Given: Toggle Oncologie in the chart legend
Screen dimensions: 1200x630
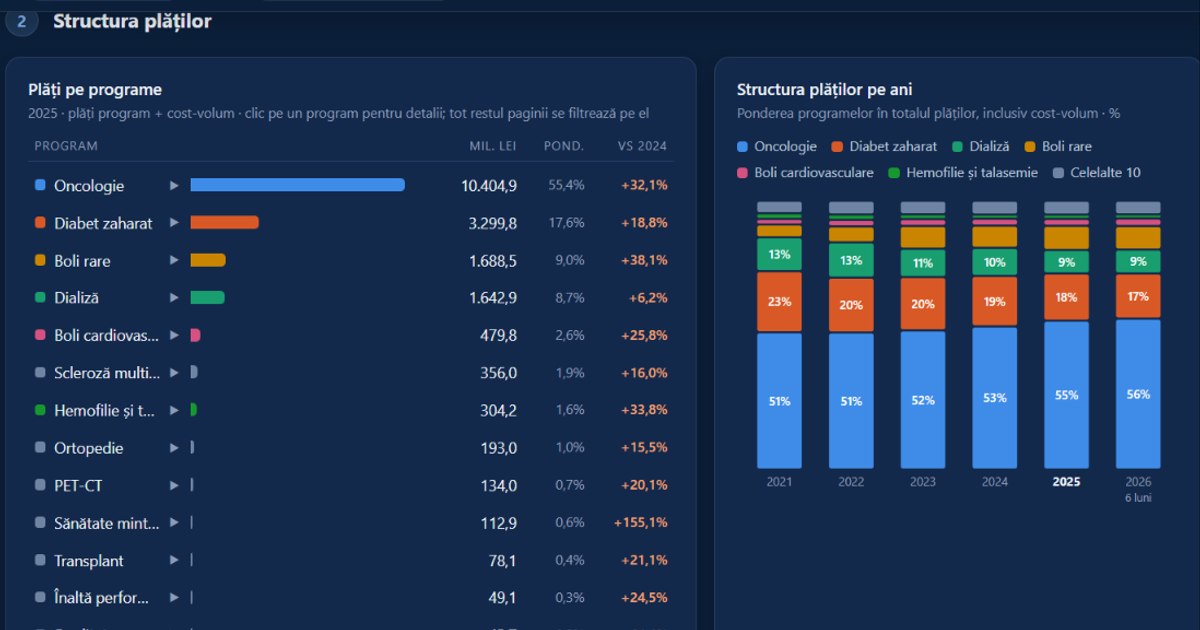Looking at the screenshot, I should pos(777,146).
